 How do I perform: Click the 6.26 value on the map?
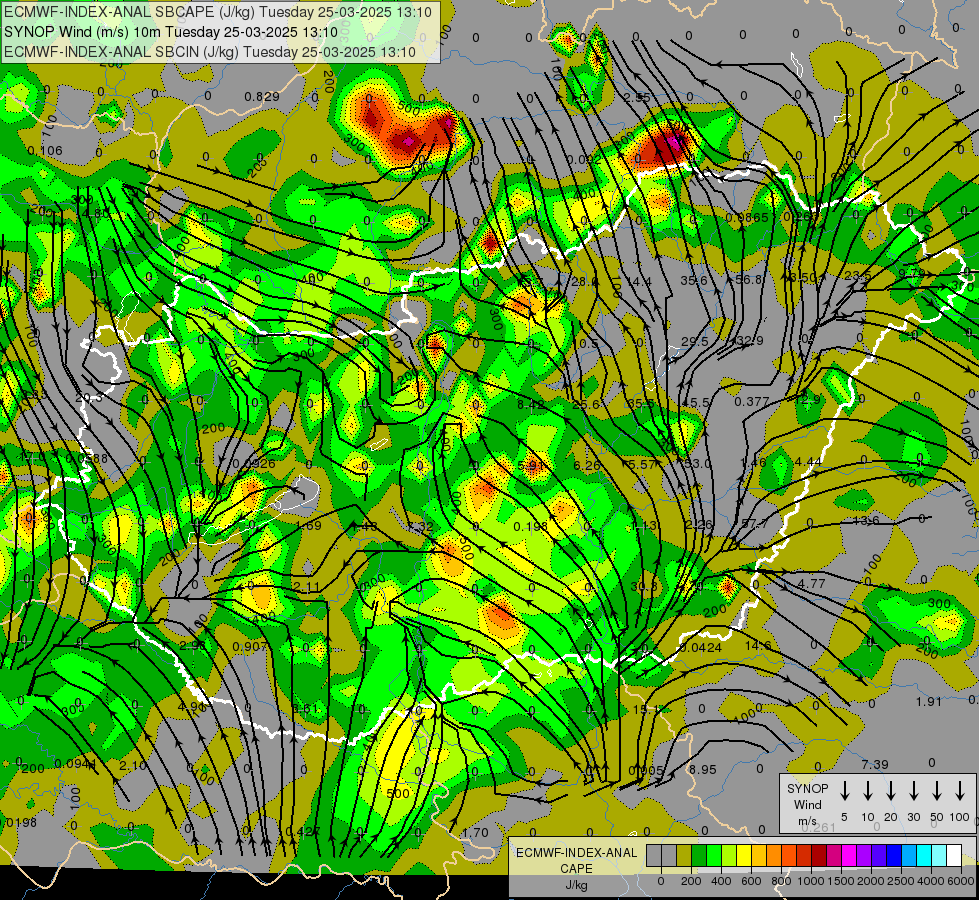tap(586, 465)
